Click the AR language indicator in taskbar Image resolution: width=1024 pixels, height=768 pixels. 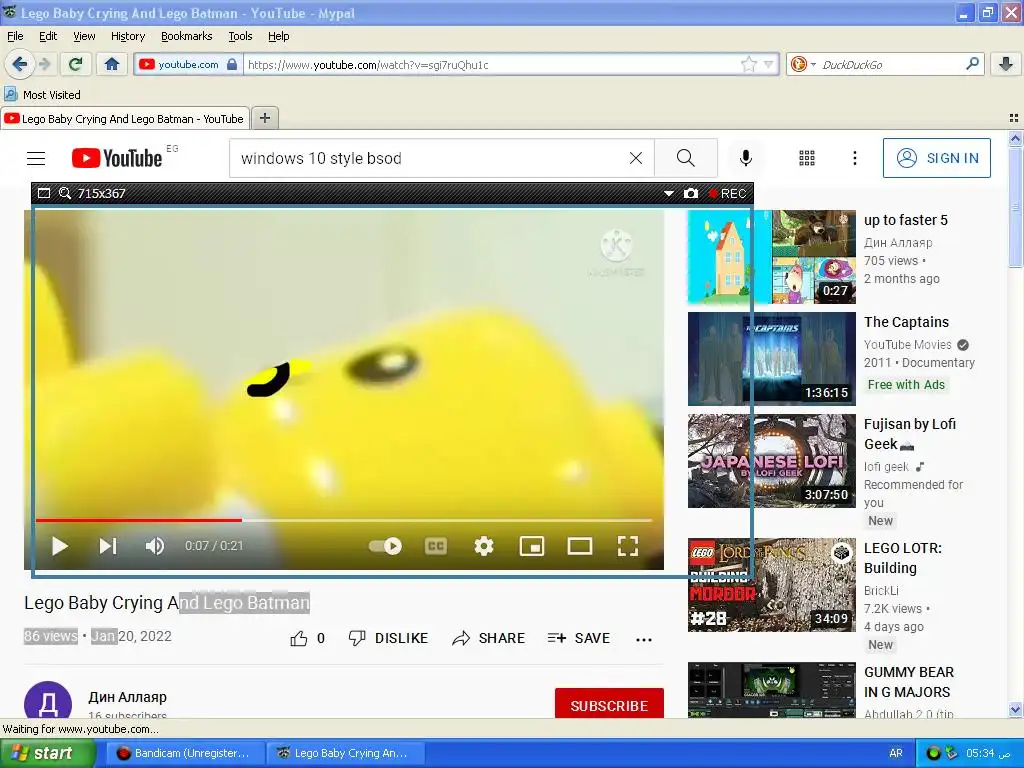(895, 753)
